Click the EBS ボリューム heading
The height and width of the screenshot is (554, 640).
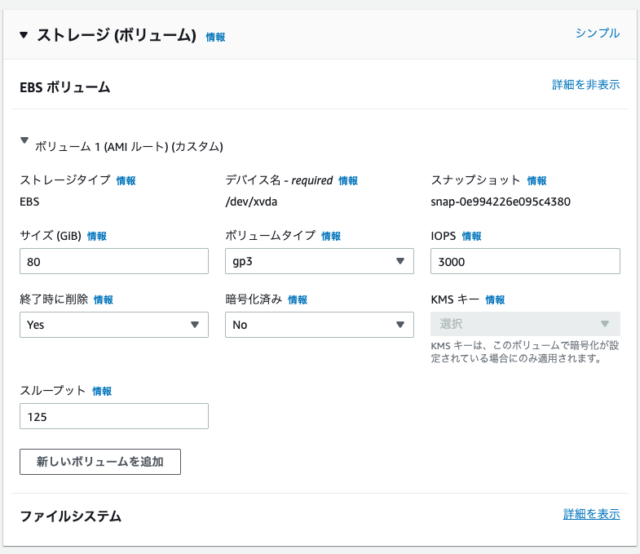(x=65, y=87)
